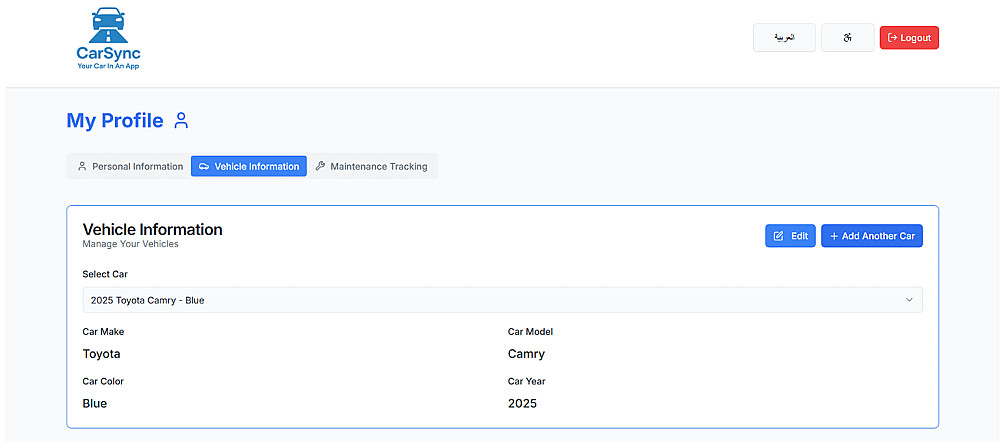Click the Vehicle Information section heading
This screenshot has width=1000, height=442.
click(152, 230)
